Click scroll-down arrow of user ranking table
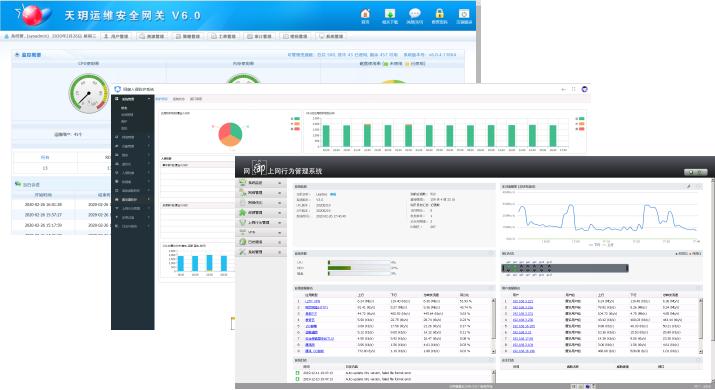Viewport: 715px width, 390px height. tap(701, 352)
